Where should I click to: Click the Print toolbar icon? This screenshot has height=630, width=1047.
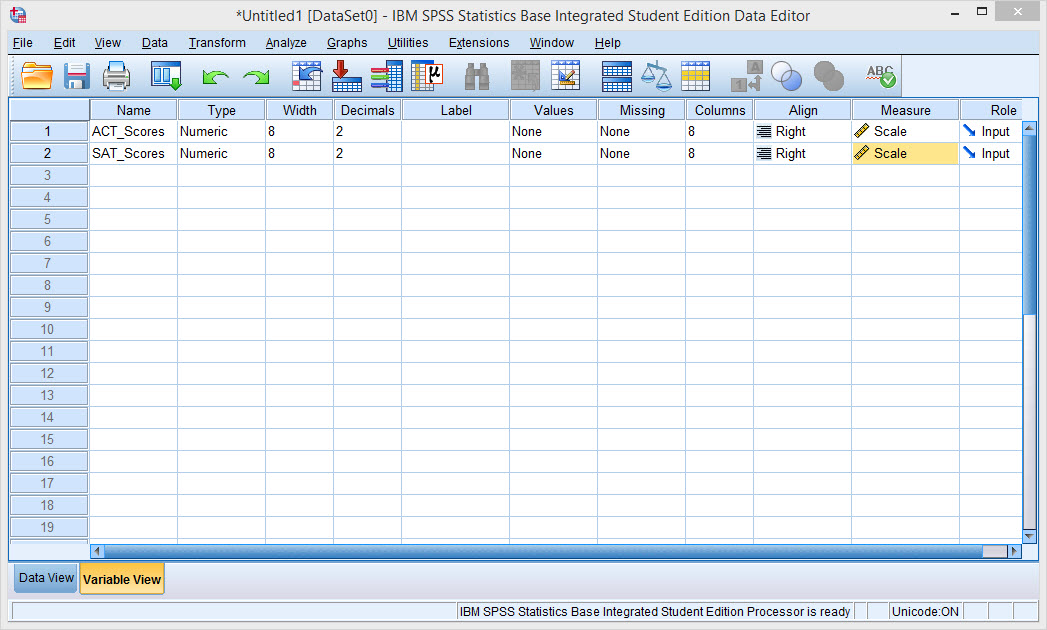pos(116,75)
